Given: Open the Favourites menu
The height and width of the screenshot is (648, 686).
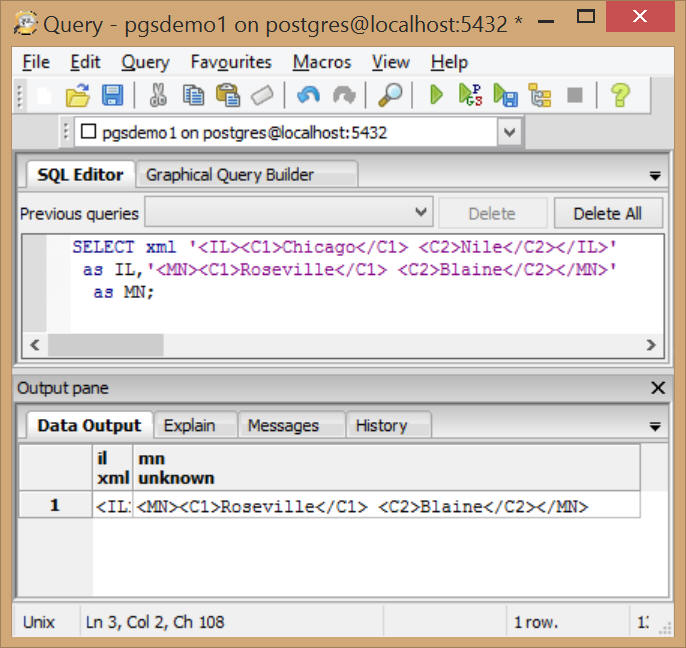Looking at the screenshot, I should 231,62.
